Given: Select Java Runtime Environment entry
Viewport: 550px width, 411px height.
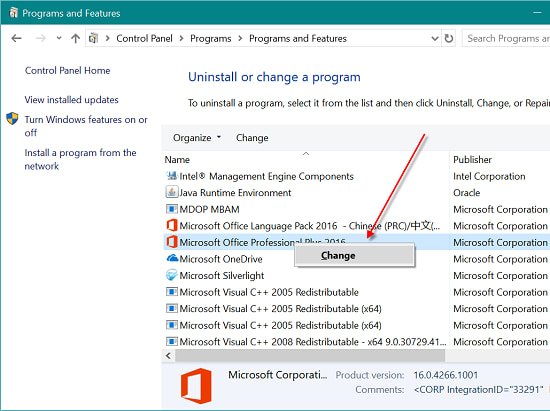Looking at the screenshot, I should point(235,193).
